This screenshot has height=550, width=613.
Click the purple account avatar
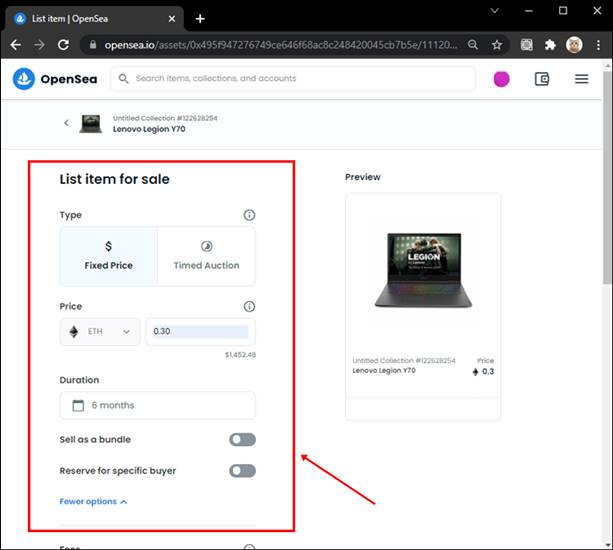pos(501,79)
